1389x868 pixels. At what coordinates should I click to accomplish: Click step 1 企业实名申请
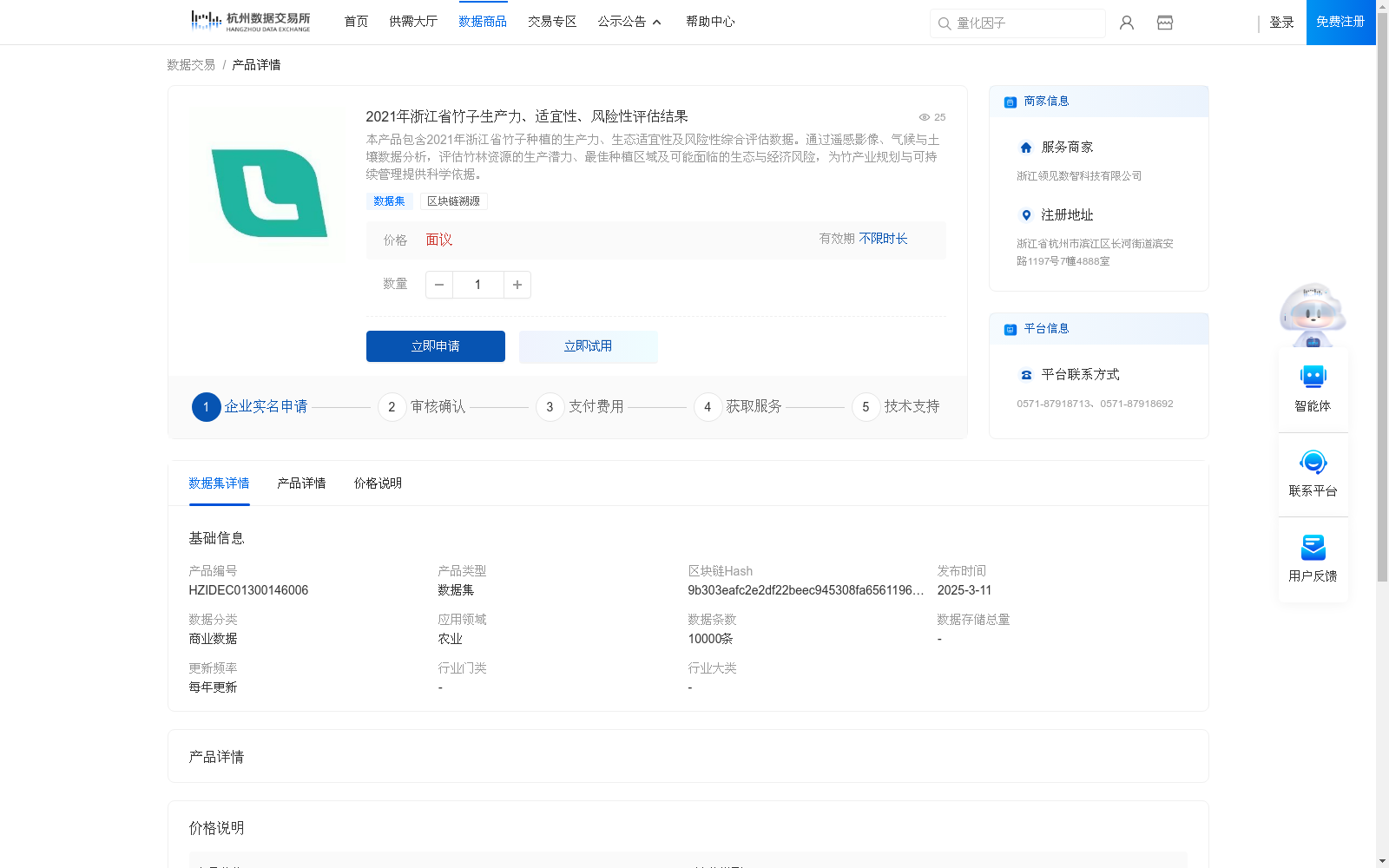point(250,406)
